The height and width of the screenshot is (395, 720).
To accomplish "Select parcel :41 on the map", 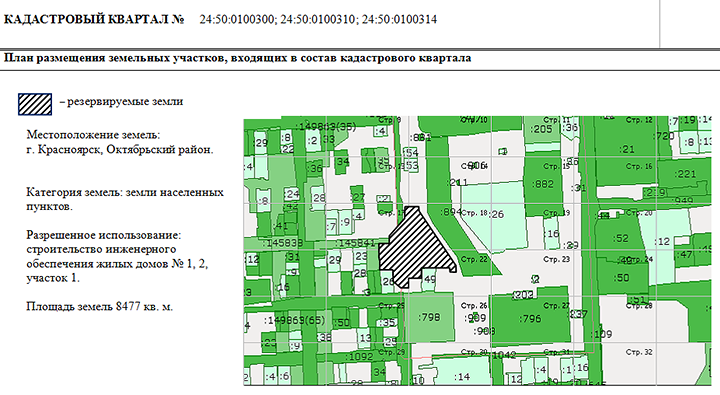I will pos(280,226).
